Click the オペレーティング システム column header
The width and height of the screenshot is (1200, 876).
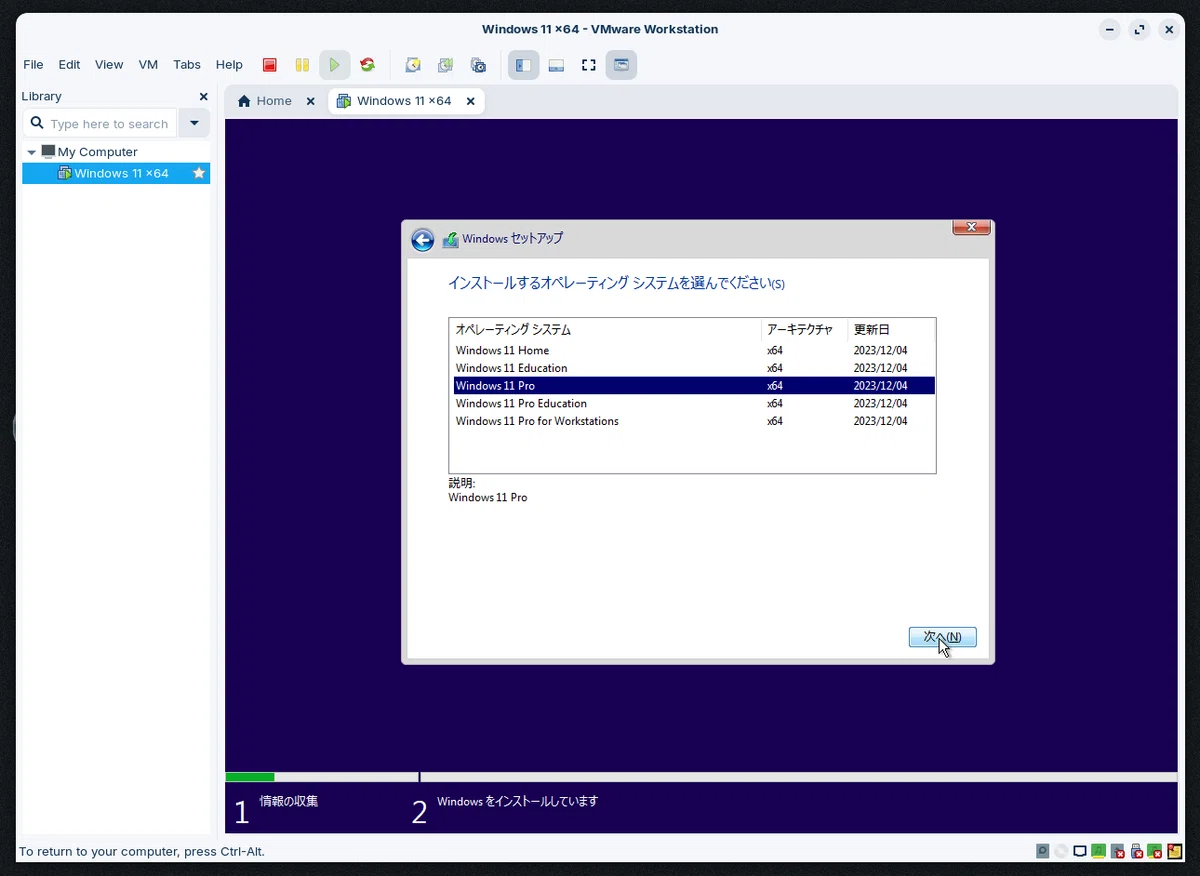pyautogui.click(x=605, y=330)
